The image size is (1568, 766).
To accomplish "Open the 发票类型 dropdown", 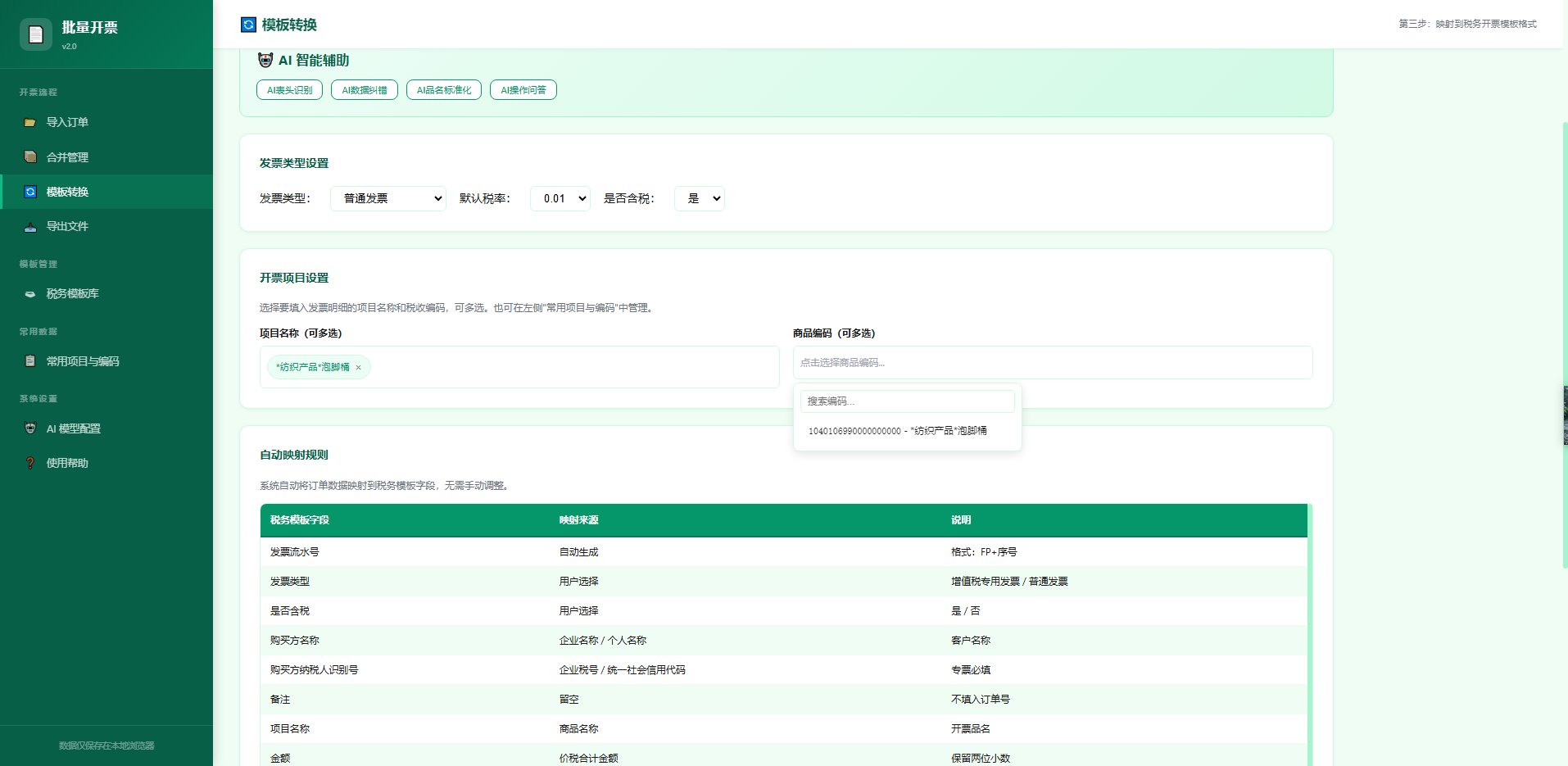I will point(388,198).
